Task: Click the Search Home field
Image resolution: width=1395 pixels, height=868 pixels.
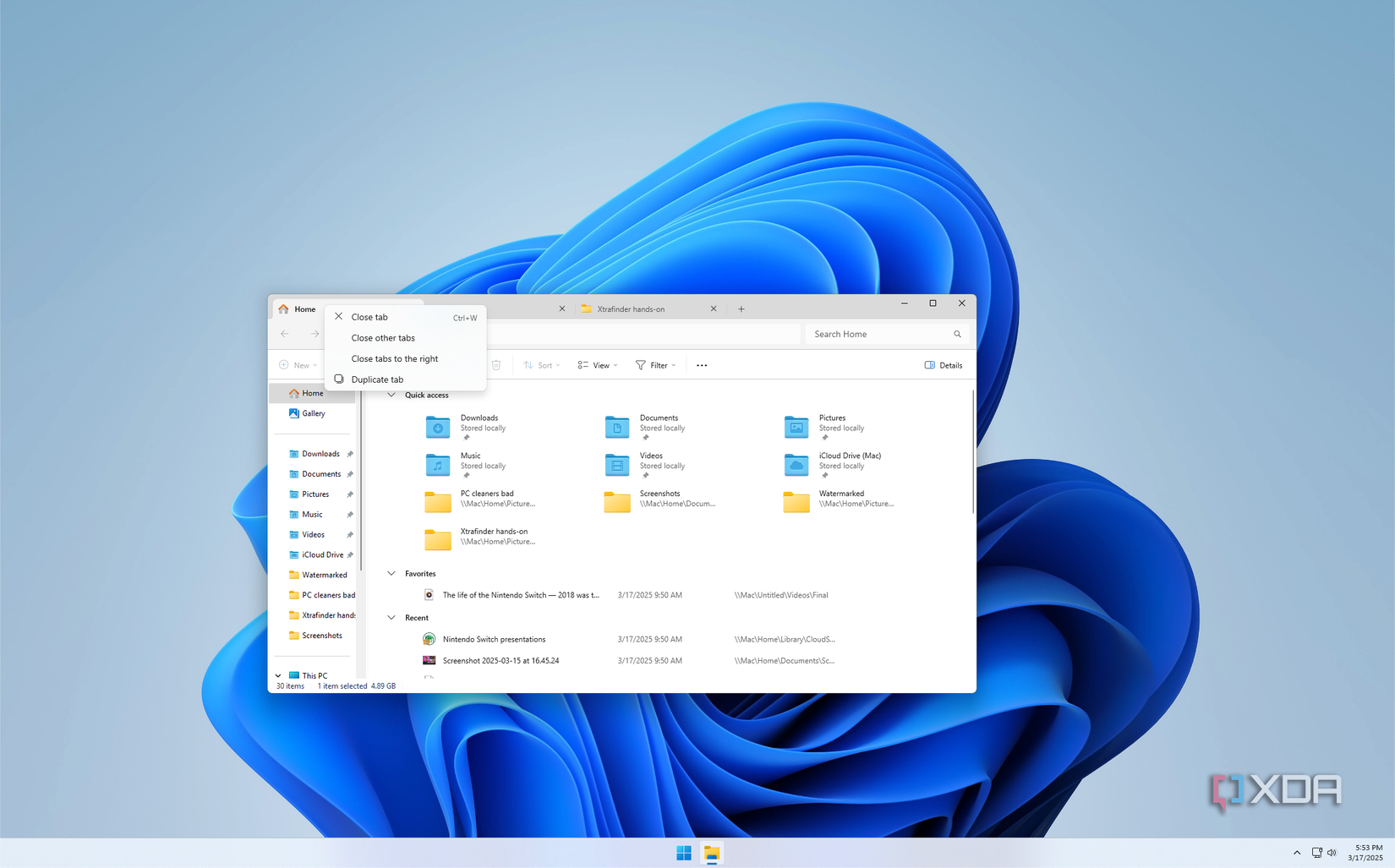Action: [887, 334]
